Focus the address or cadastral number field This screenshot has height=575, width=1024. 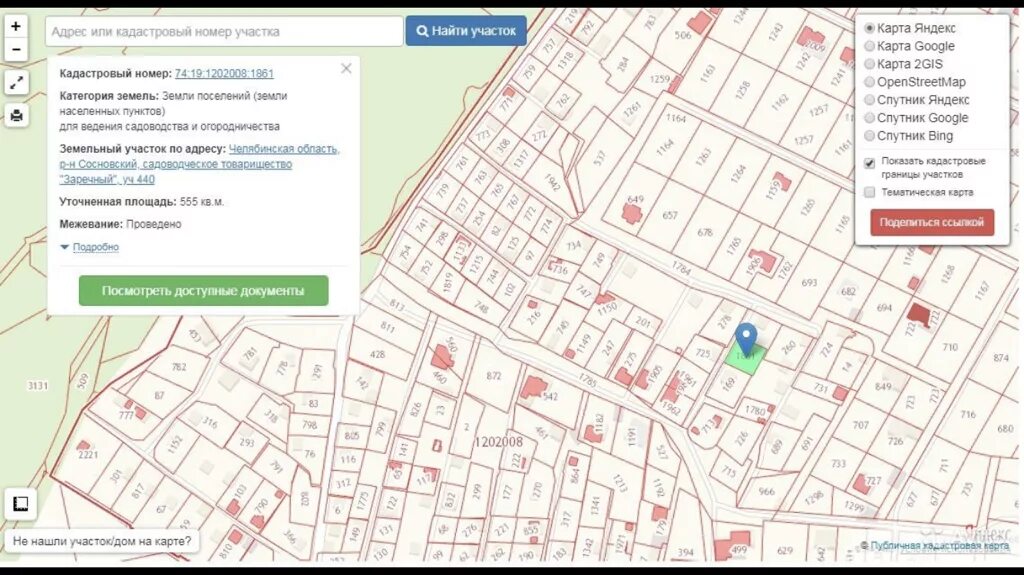pos(224,31)
